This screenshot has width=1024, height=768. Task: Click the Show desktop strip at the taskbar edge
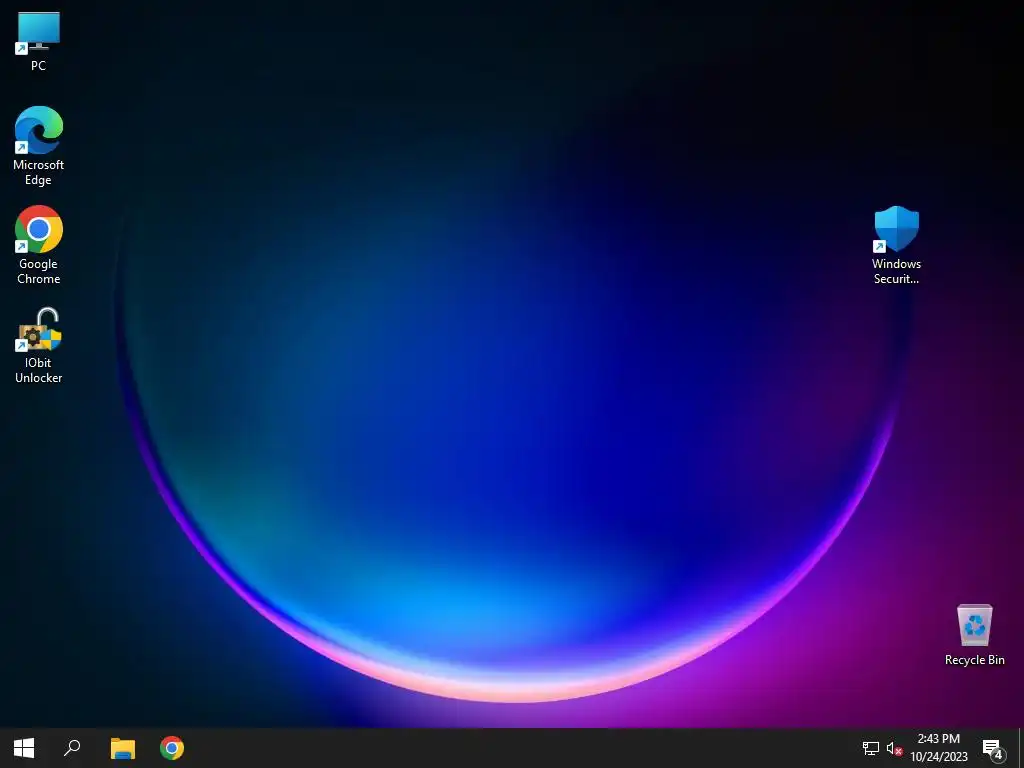coord(1021,748)
